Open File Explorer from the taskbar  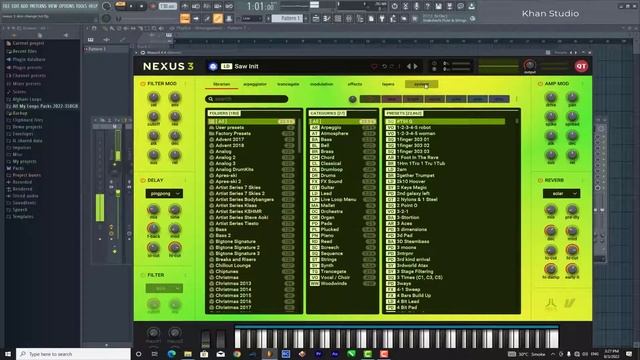click(x=188, y=354)
